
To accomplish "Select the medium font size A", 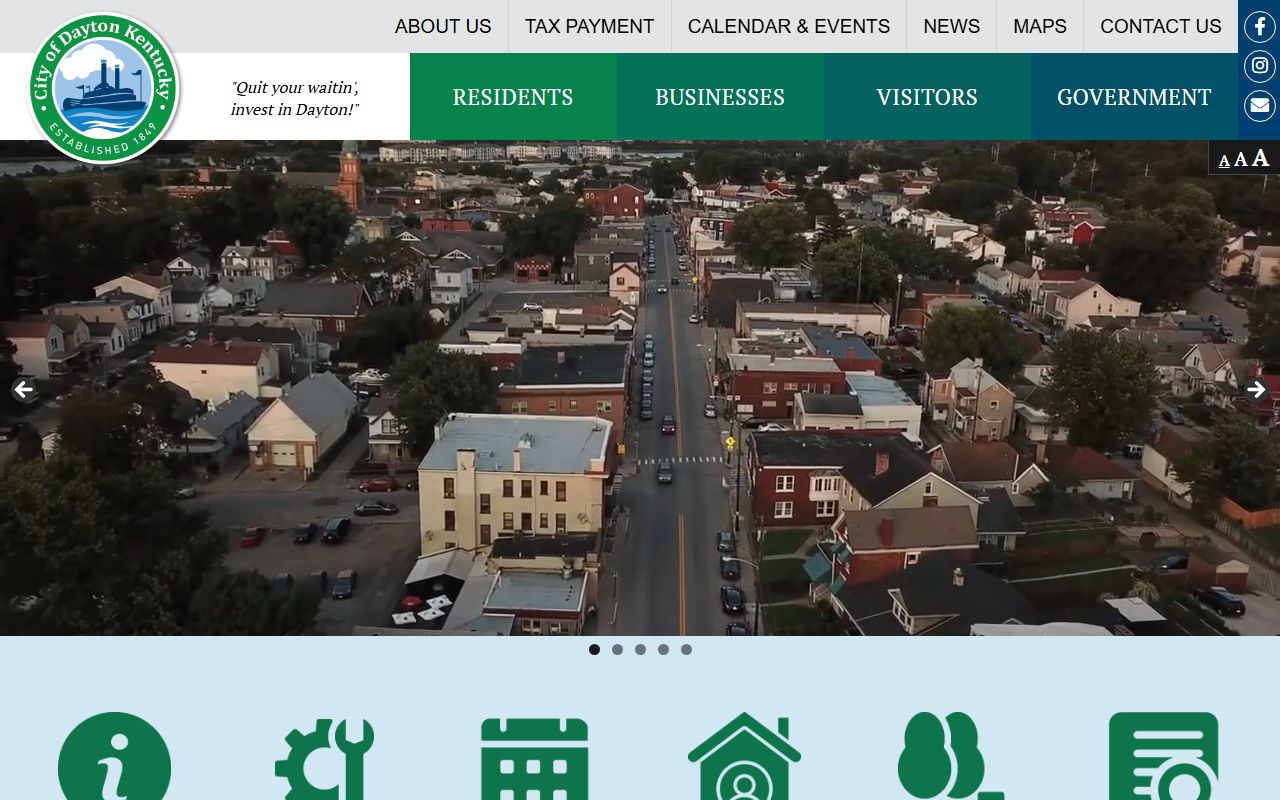I will (x=1240, y=159).
